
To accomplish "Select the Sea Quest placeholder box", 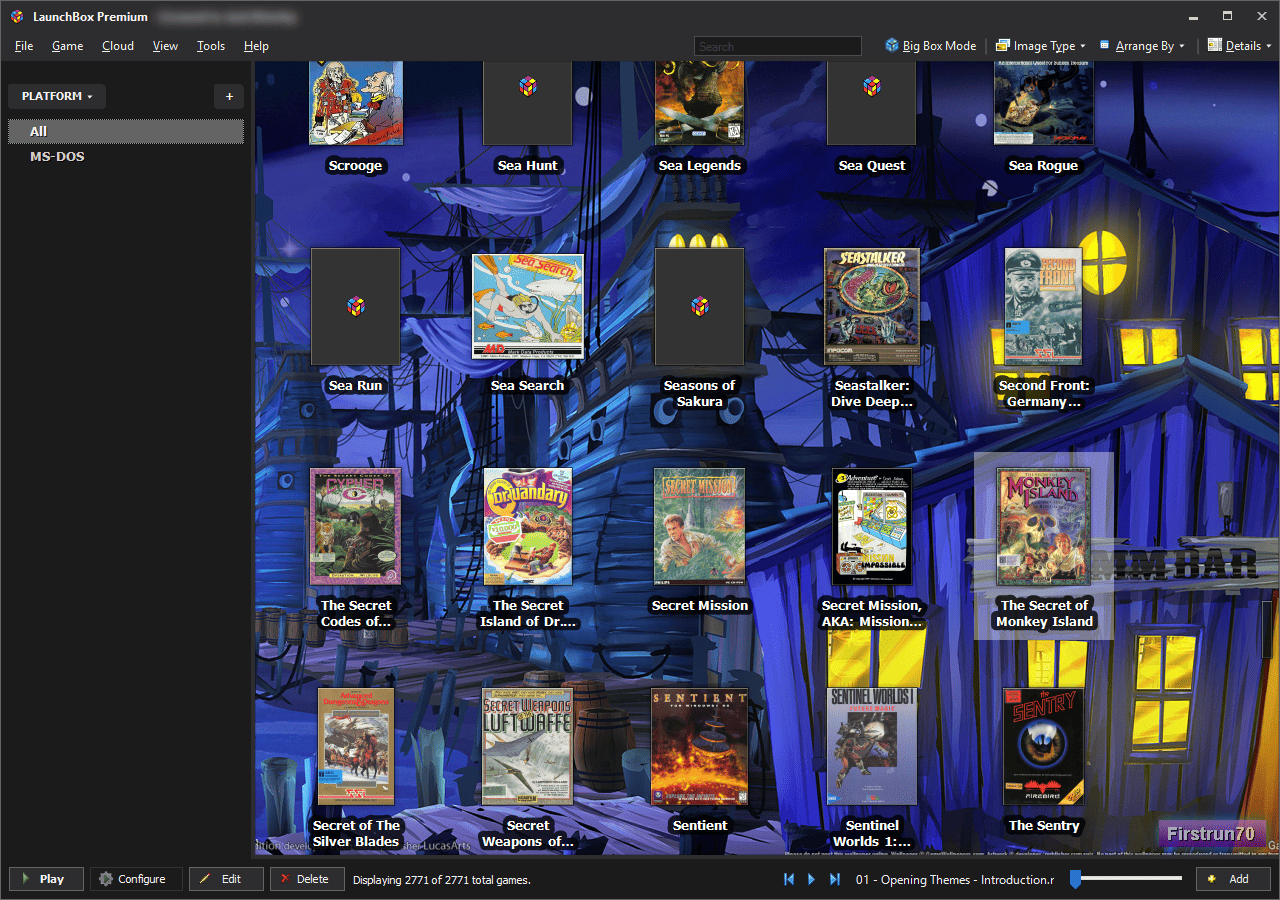I will pyautogui.click(x=872, y=103).
